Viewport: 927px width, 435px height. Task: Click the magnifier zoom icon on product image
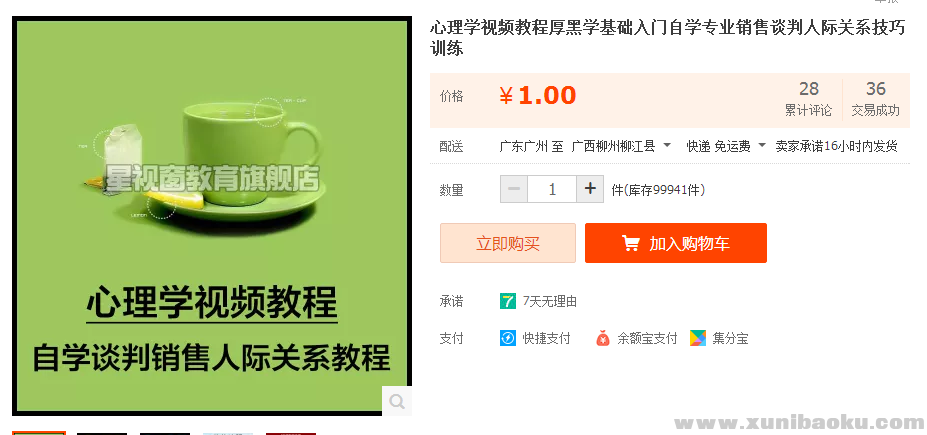(397, 401)
